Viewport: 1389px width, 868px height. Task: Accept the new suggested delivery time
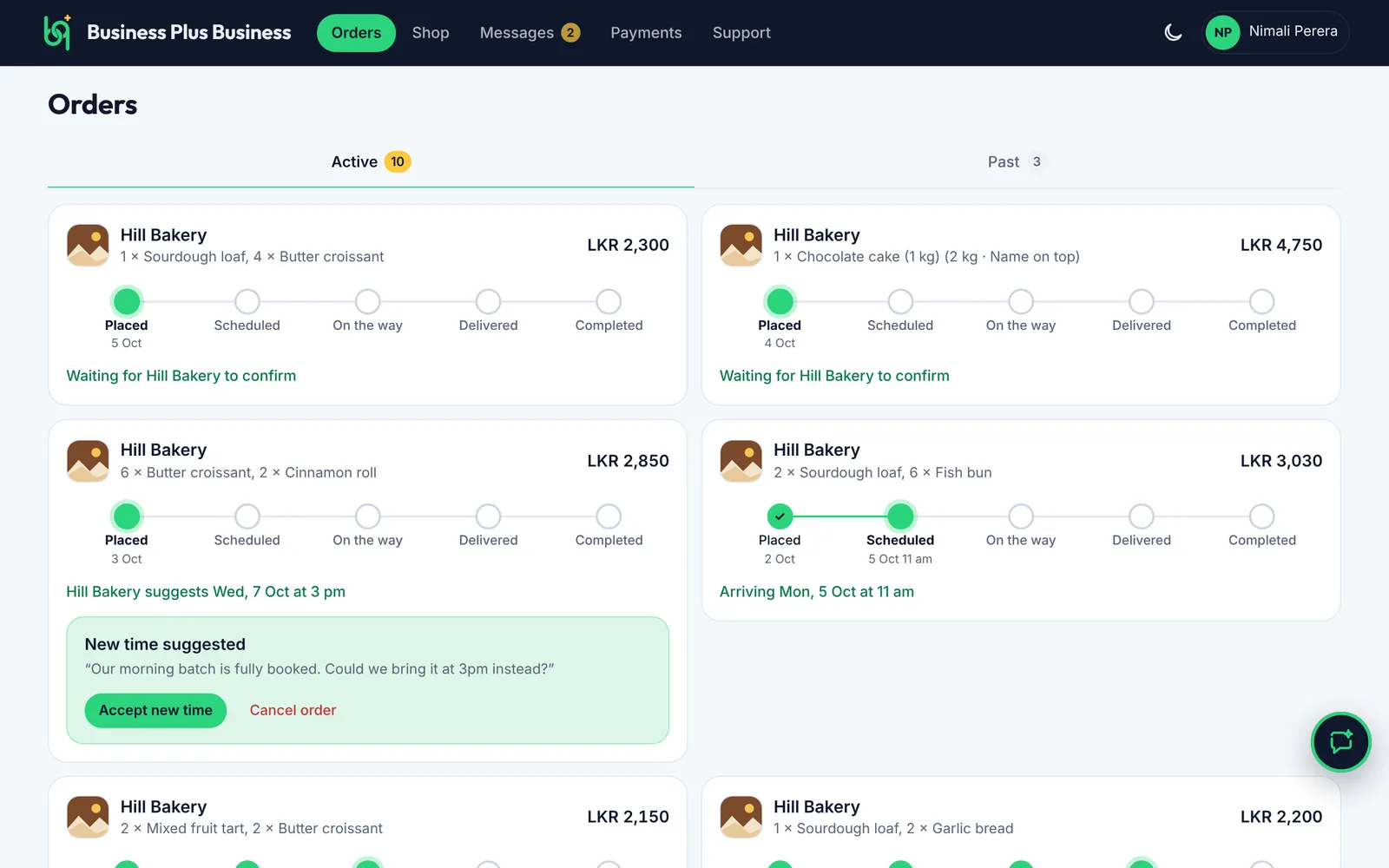(155, 710)
